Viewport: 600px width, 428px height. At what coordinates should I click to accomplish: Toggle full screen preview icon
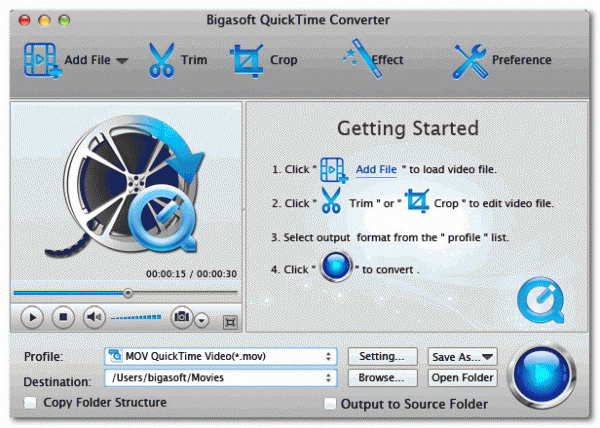tap(230, 322)
